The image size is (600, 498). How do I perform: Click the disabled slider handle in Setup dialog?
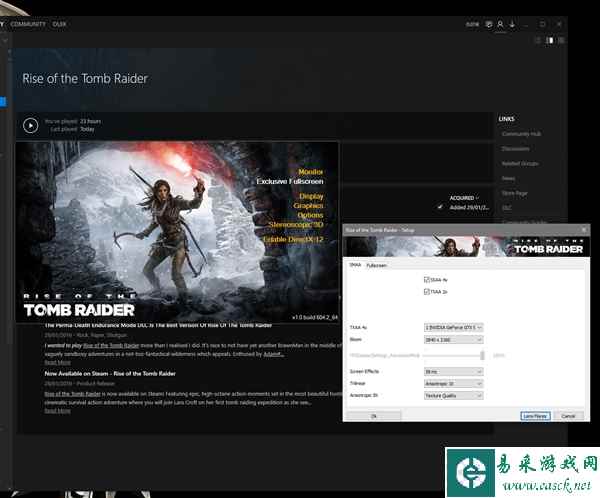click(x=483, y=356)
